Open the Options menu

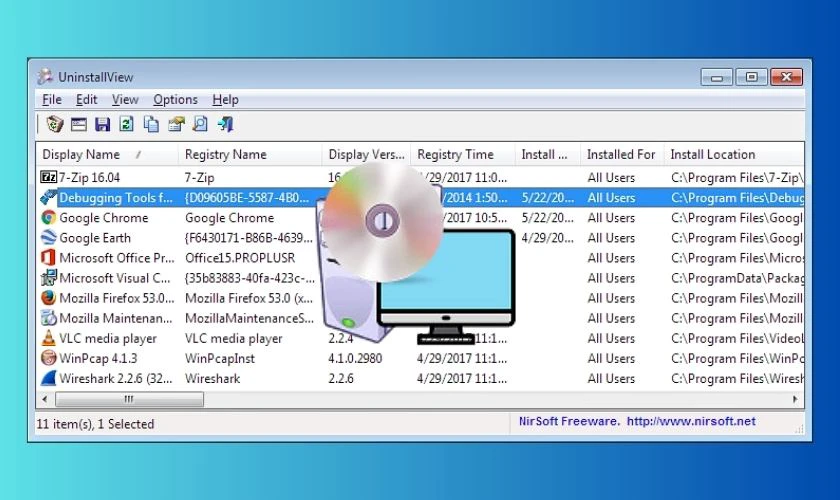click(175, 100)
